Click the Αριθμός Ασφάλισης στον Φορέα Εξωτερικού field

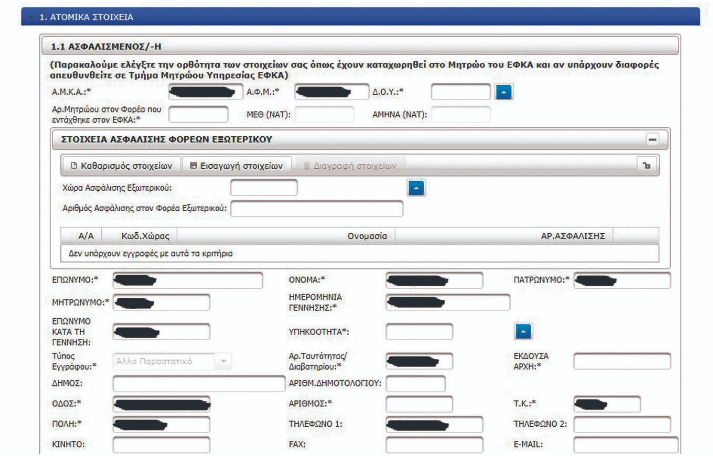[x=316, y=208]
